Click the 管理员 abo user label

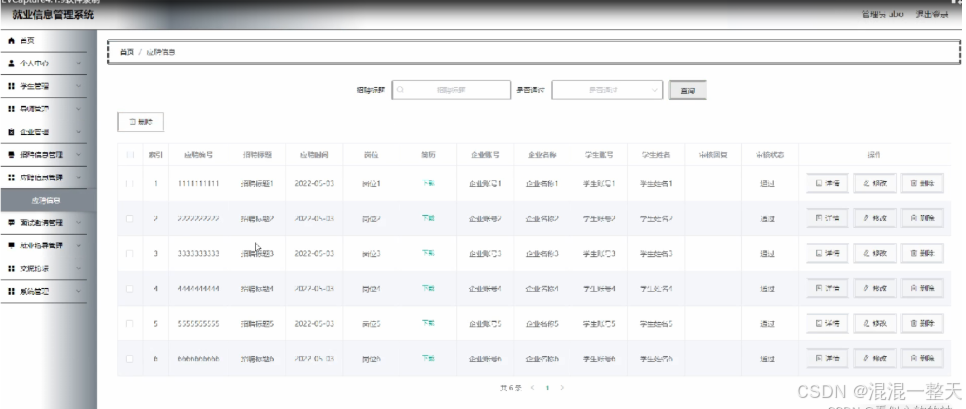click(x=882, y=14)
